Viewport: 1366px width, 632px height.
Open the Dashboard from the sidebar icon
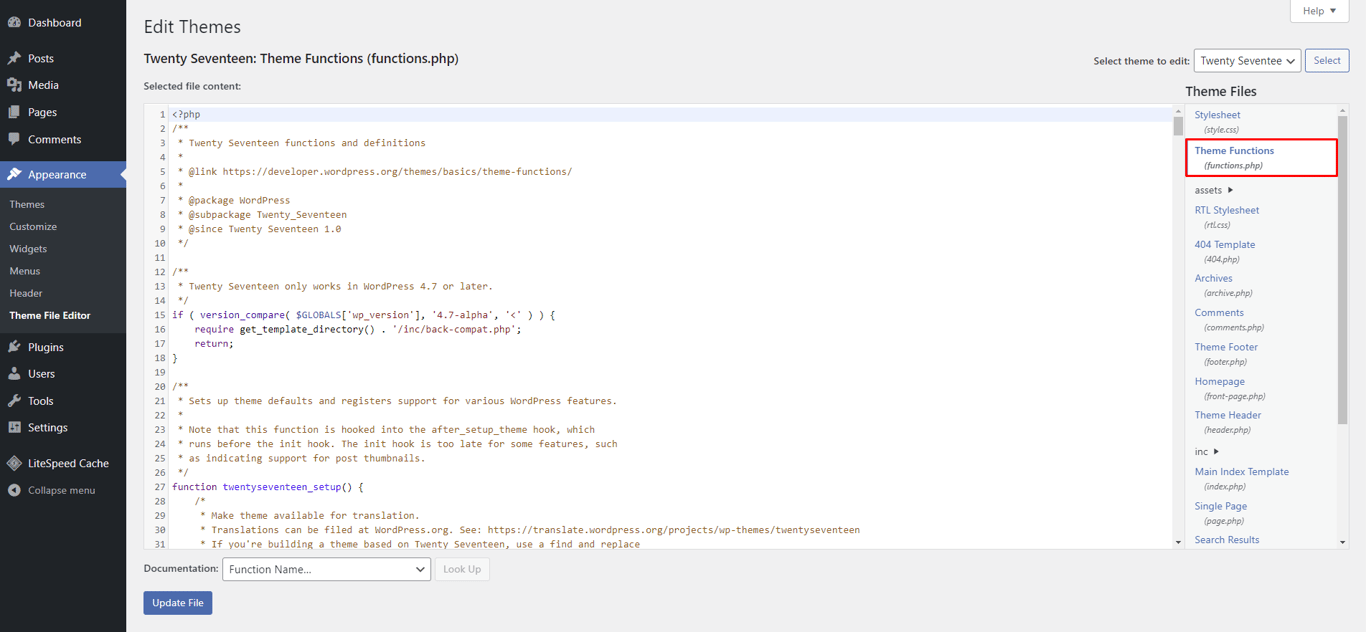13,22
